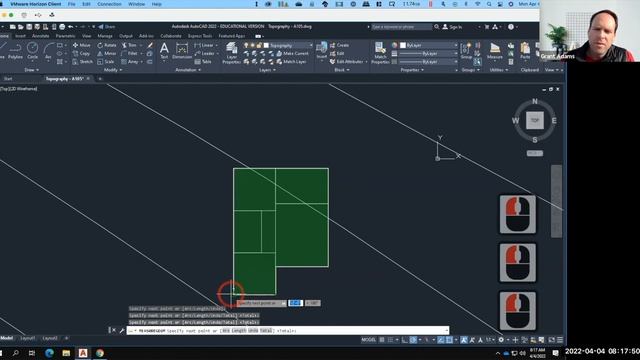Toggle the layer on/off lightbulb icon
640x360 pixels.
coord(246,45)
